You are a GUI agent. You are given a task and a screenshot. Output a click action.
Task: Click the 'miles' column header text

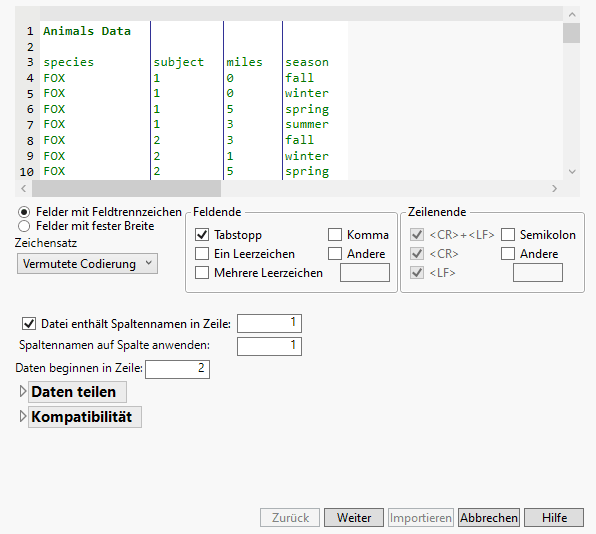coord(244,62)
